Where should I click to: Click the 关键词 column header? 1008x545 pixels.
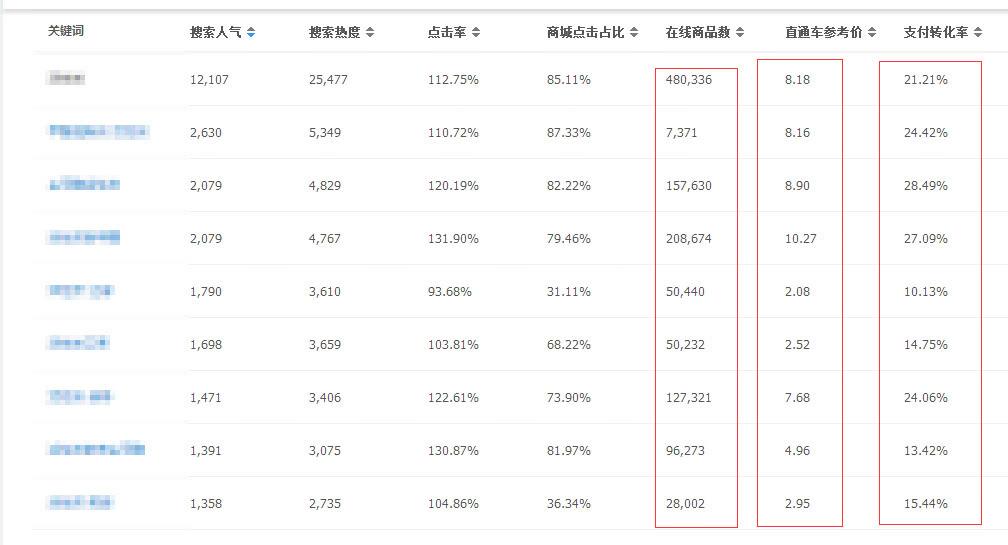66,32
